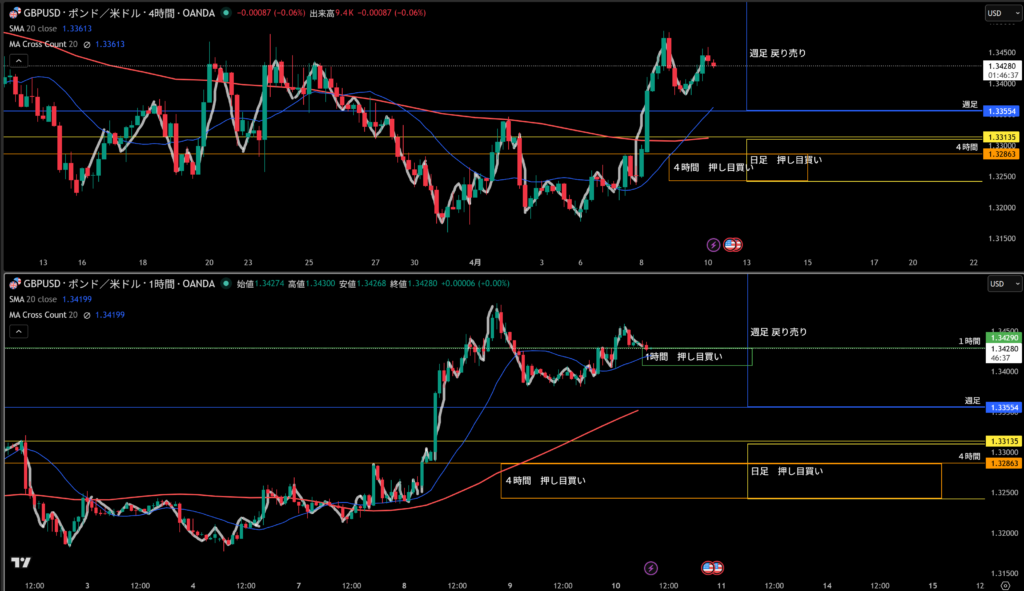Click the purple lightning event icon in 4-hour chart
This screenshot has width=1024, height=591.
click(713, 244)
